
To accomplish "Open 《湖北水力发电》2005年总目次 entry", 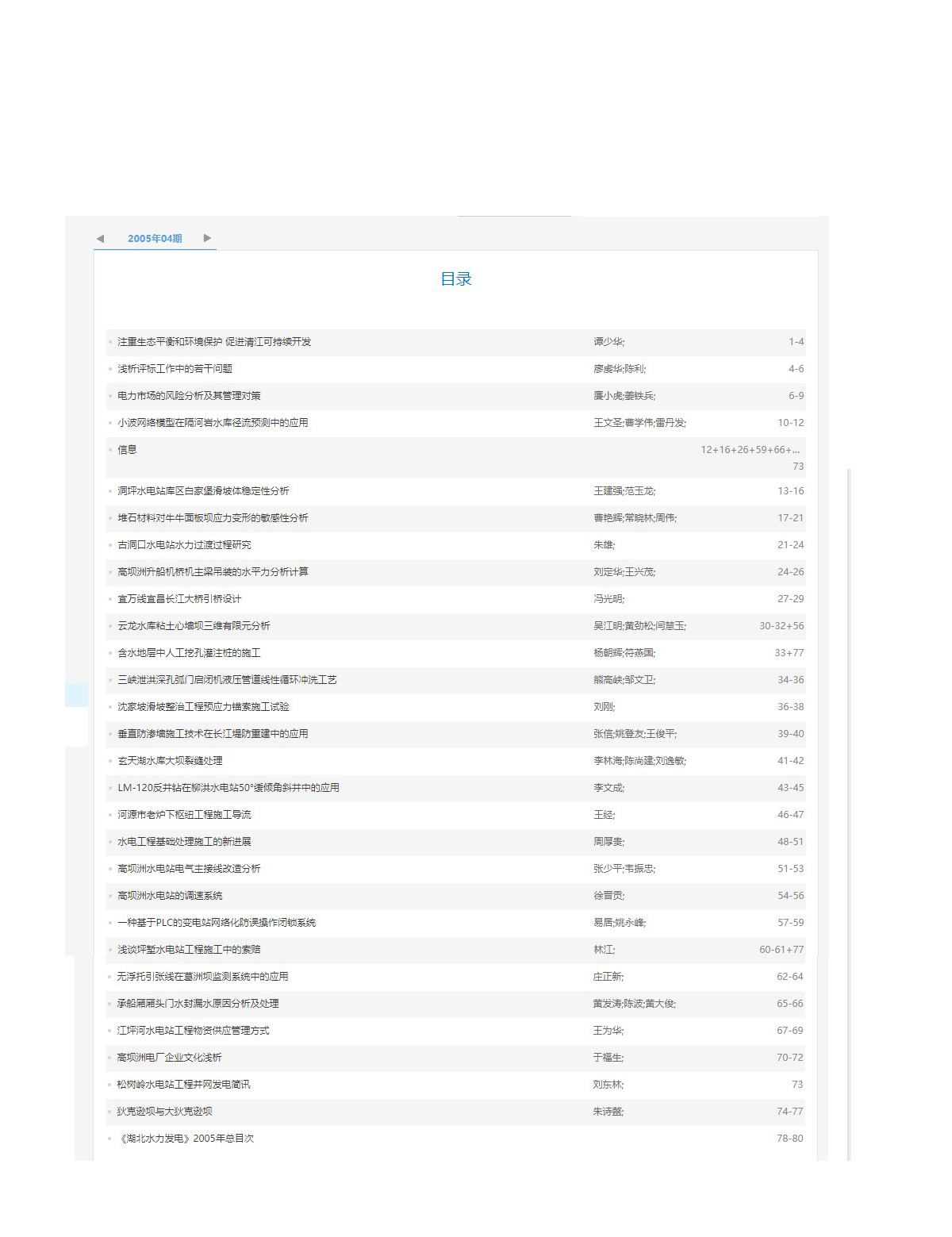I will pos(185,1139).
